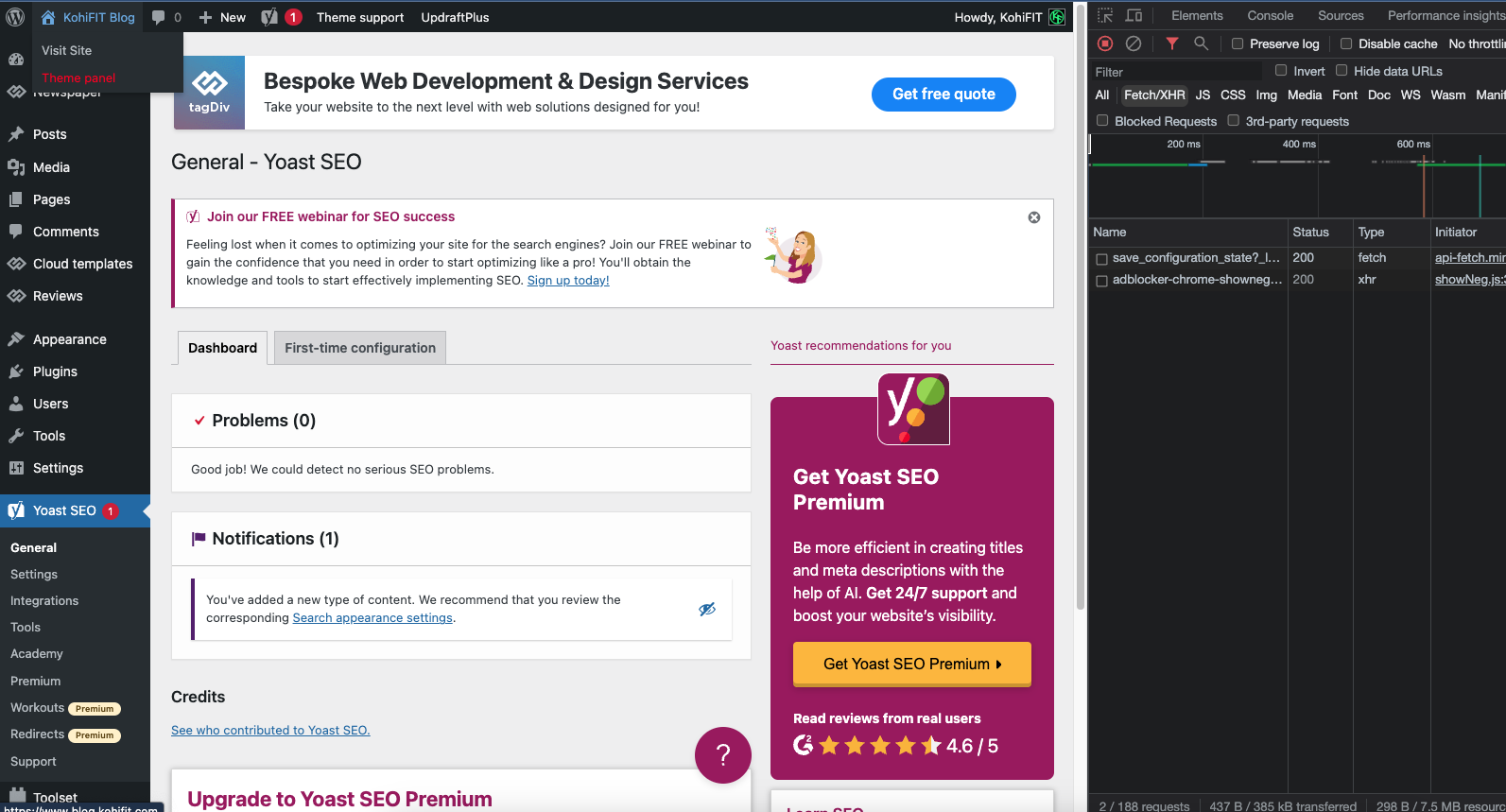This screenshot has width=1506, height=812.
Task: Filter network requests by CSS
Action: click(1233, 95)
